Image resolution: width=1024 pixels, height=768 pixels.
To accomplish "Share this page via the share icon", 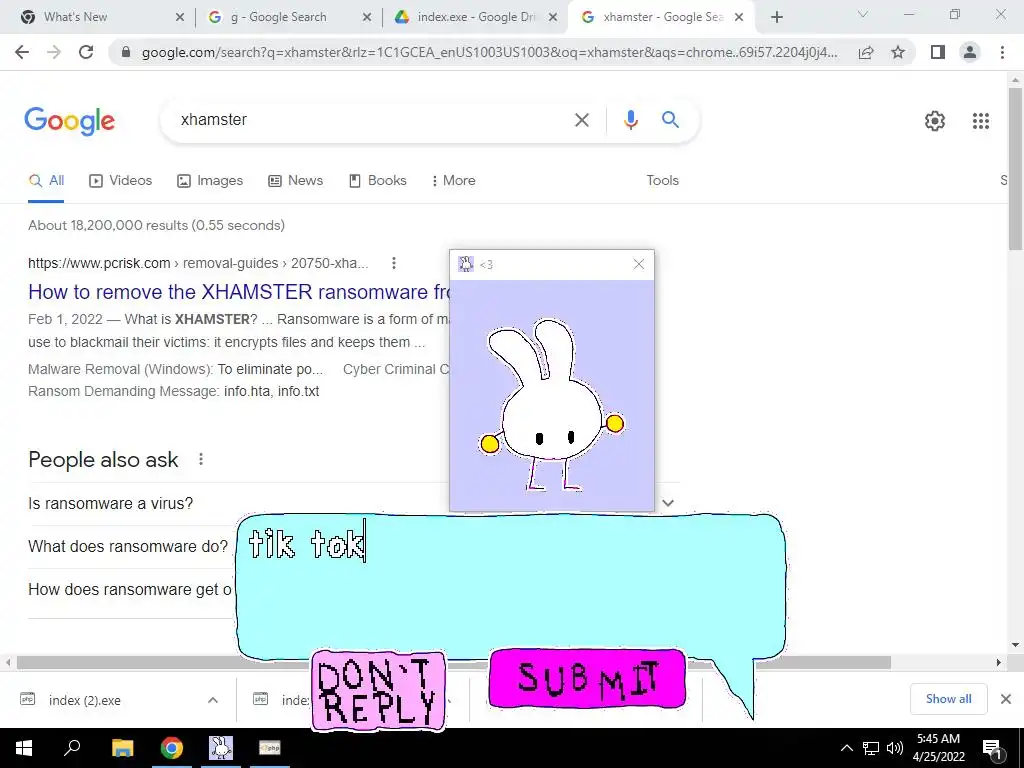I will coord(866,52).
